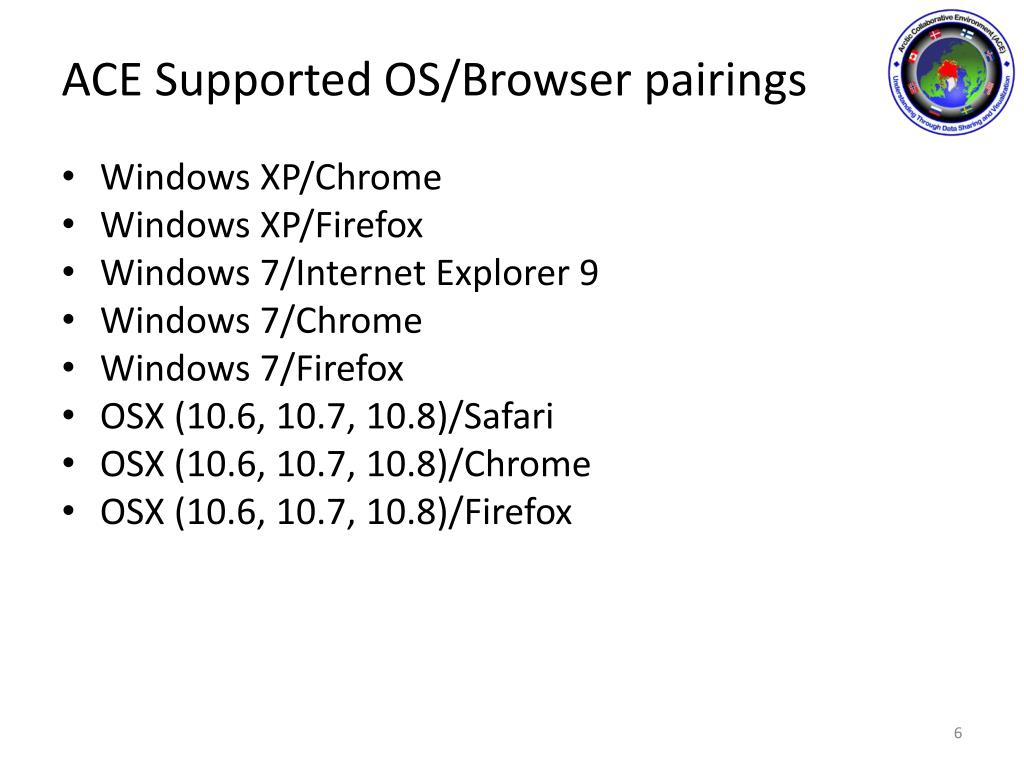The image size is (1024, 768).
Task: Click the OSX (10.6, 10.7, 10.8)/Firefox line
Action: pyautogui.click(x=336, y=512)
